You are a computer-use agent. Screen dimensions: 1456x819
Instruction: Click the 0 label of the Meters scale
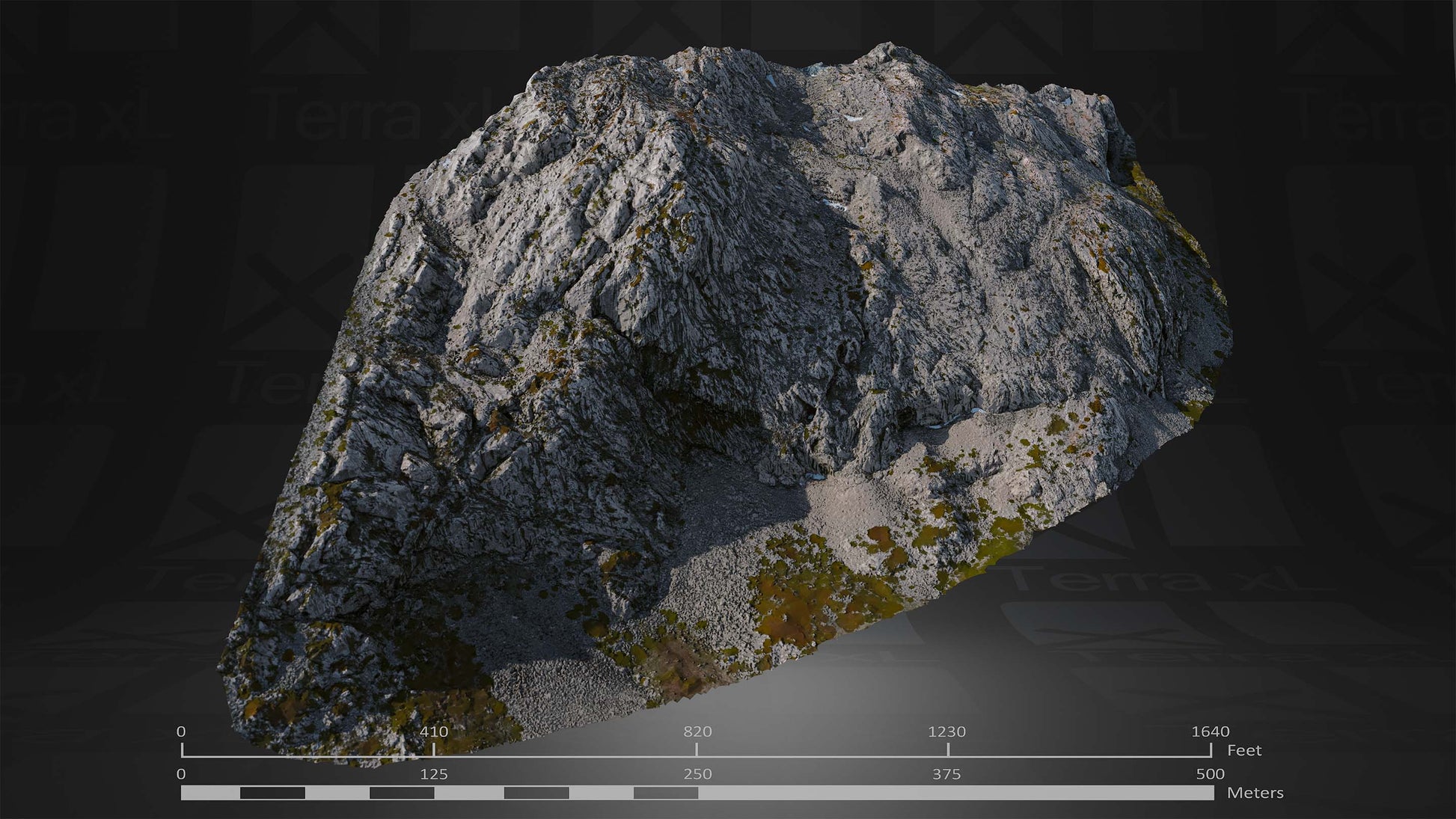point(181,774)
